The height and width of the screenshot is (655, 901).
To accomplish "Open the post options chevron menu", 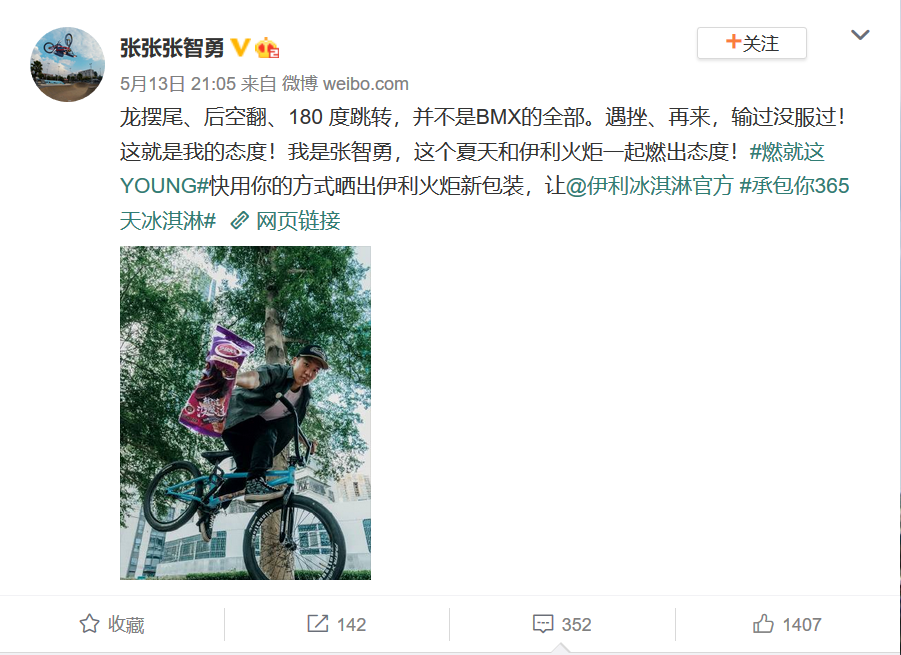I will [860, 35].
